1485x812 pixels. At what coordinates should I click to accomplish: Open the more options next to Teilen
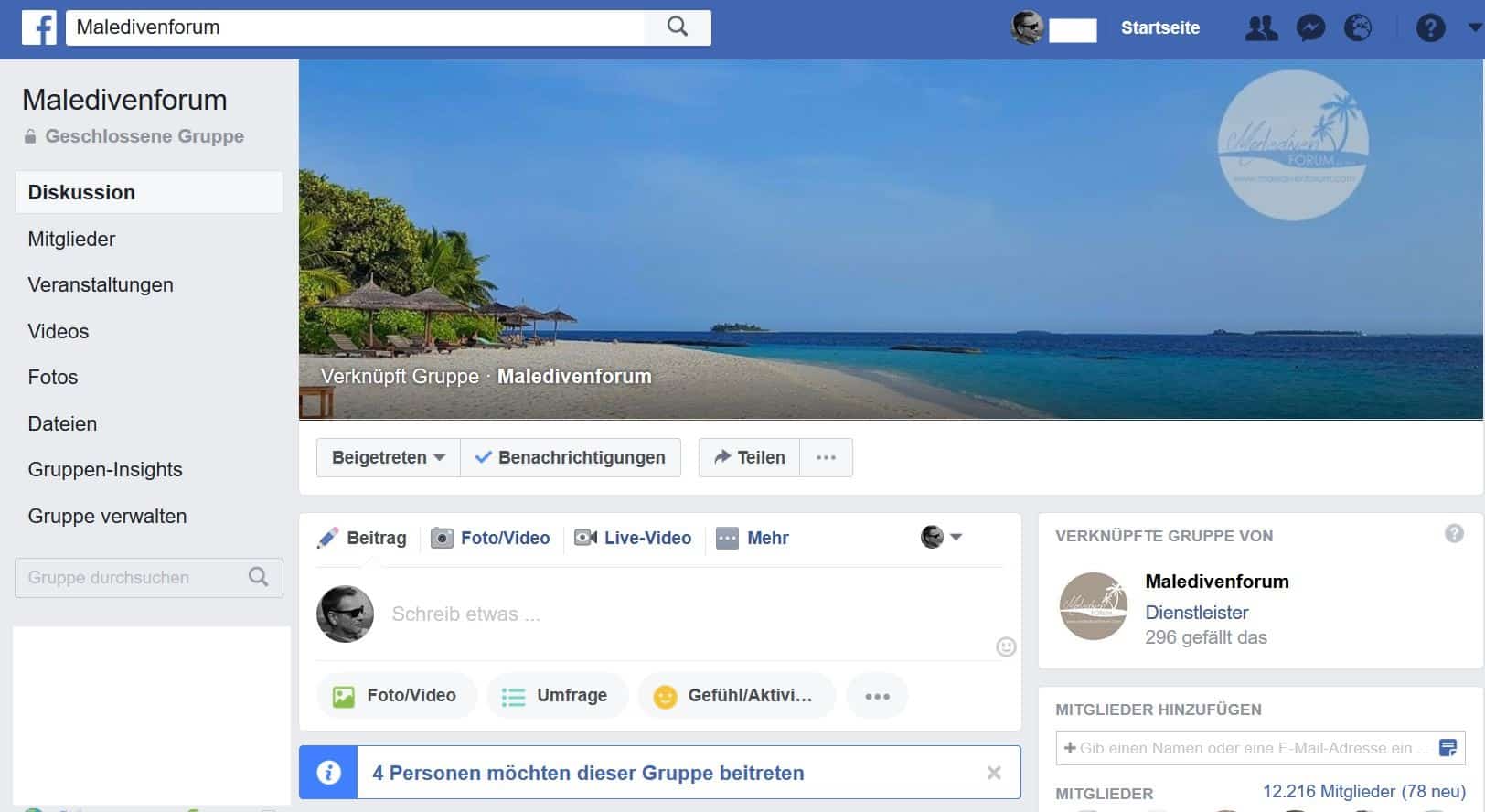point(826,457)
